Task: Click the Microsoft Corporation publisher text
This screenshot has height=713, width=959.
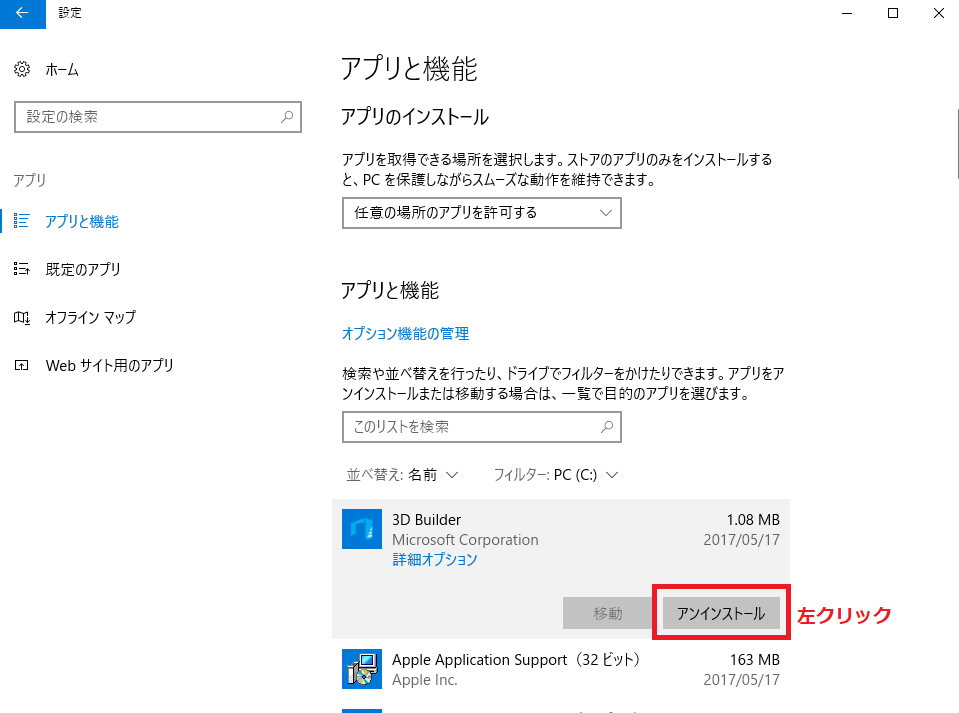Action: coord(465,540)
